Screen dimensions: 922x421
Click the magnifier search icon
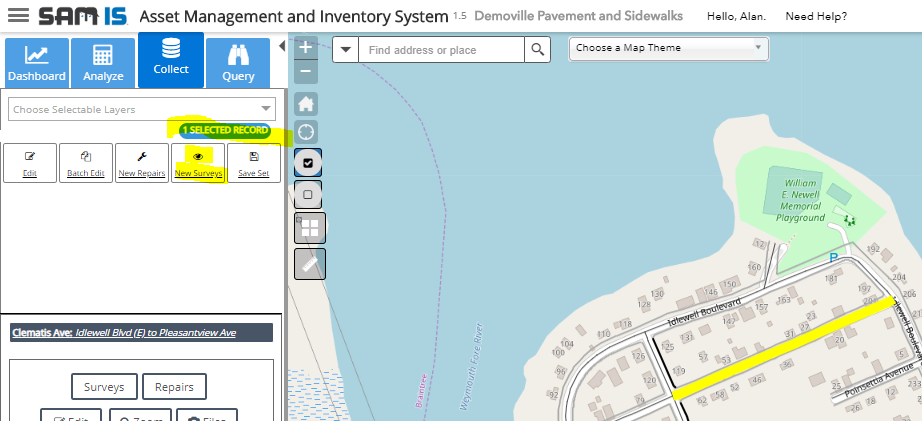pyautogui.click(x=538, y=50)
